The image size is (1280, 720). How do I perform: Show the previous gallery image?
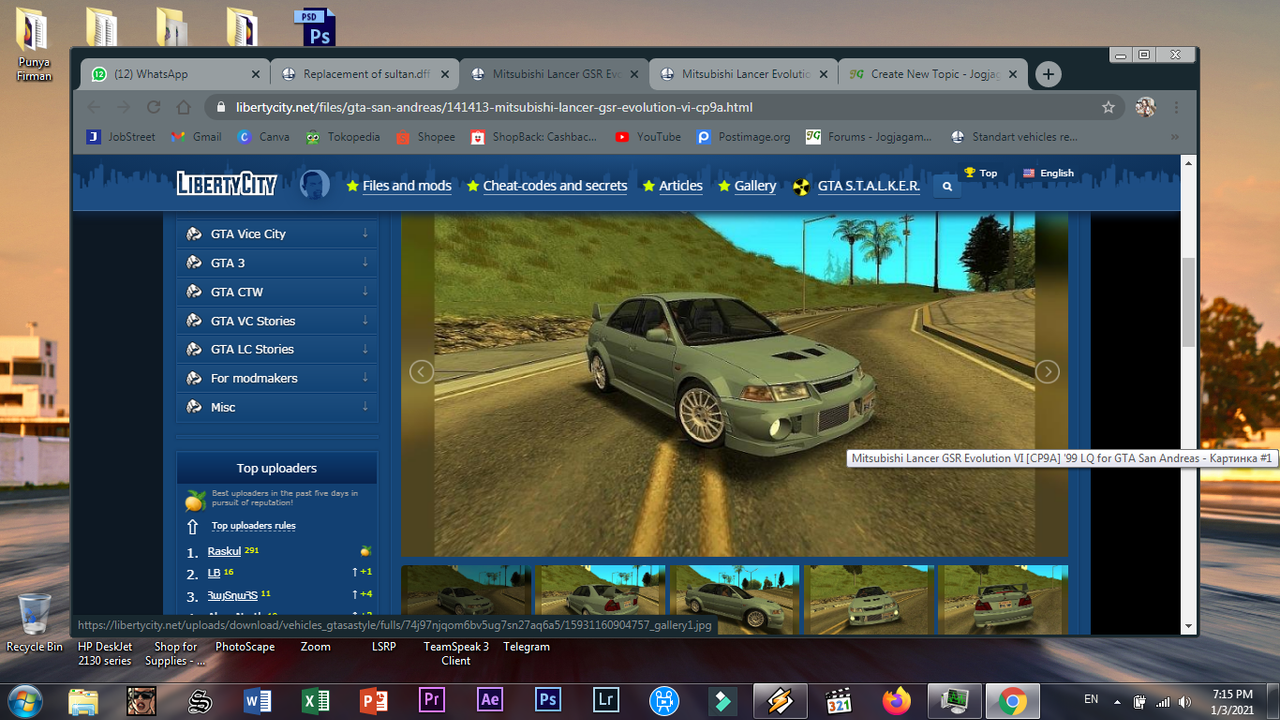click(x=422, y=372)
